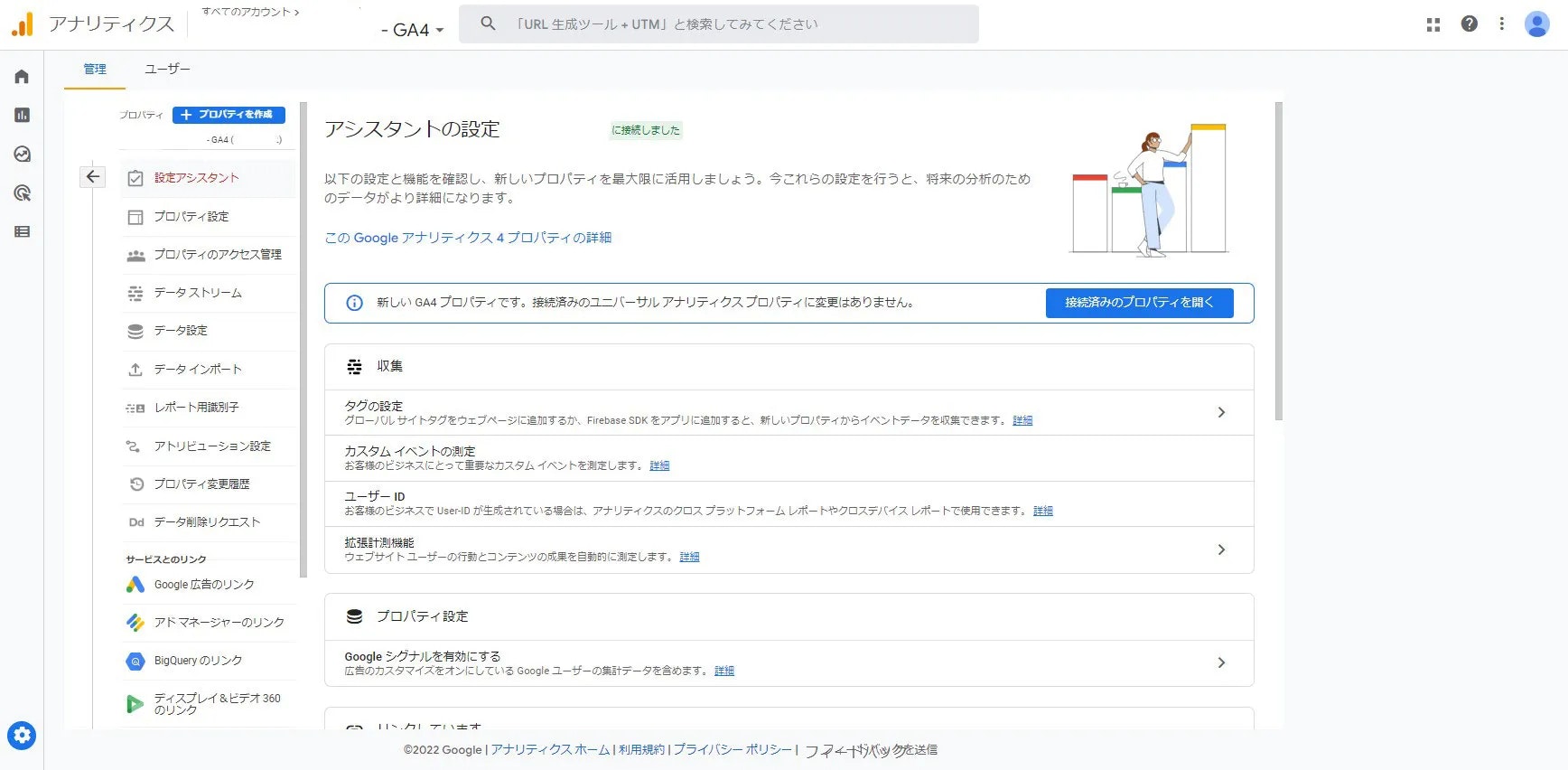Image resolution: width=1568 pixels, height=770 pixels.
Task: Click the main content vertical scrollbar
Action: (1278, 261)
